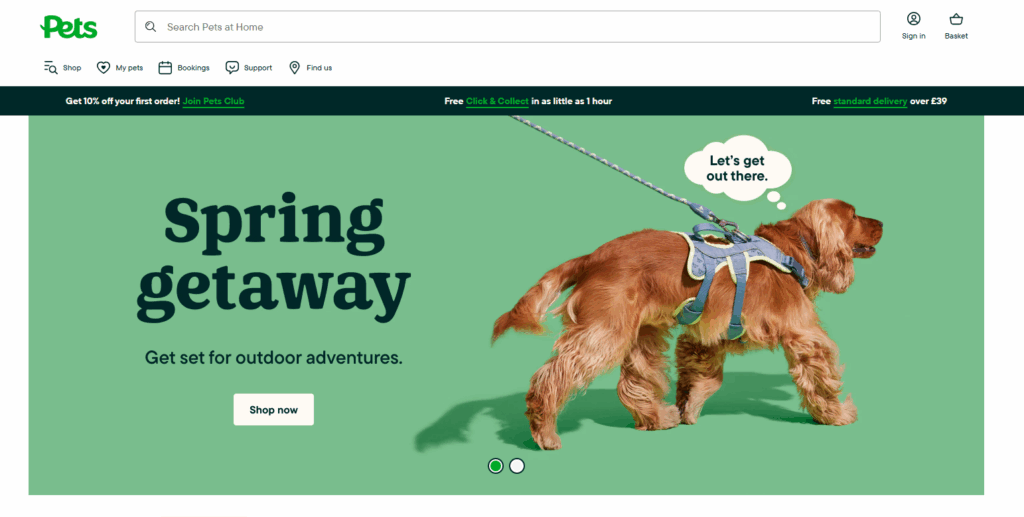Screen dimensions: 1024x517
Task: Click the My pets heart icon
Action: [103, 67]
